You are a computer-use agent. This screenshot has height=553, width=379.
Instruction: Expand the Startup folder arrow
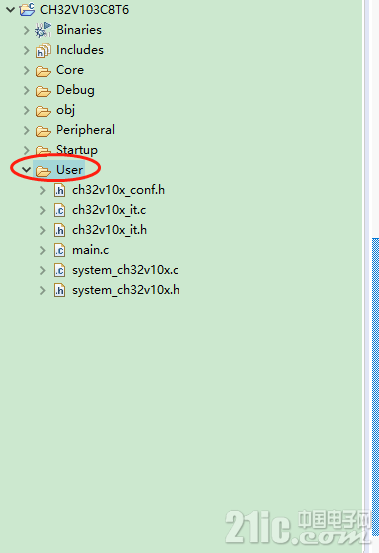(26, 151)
